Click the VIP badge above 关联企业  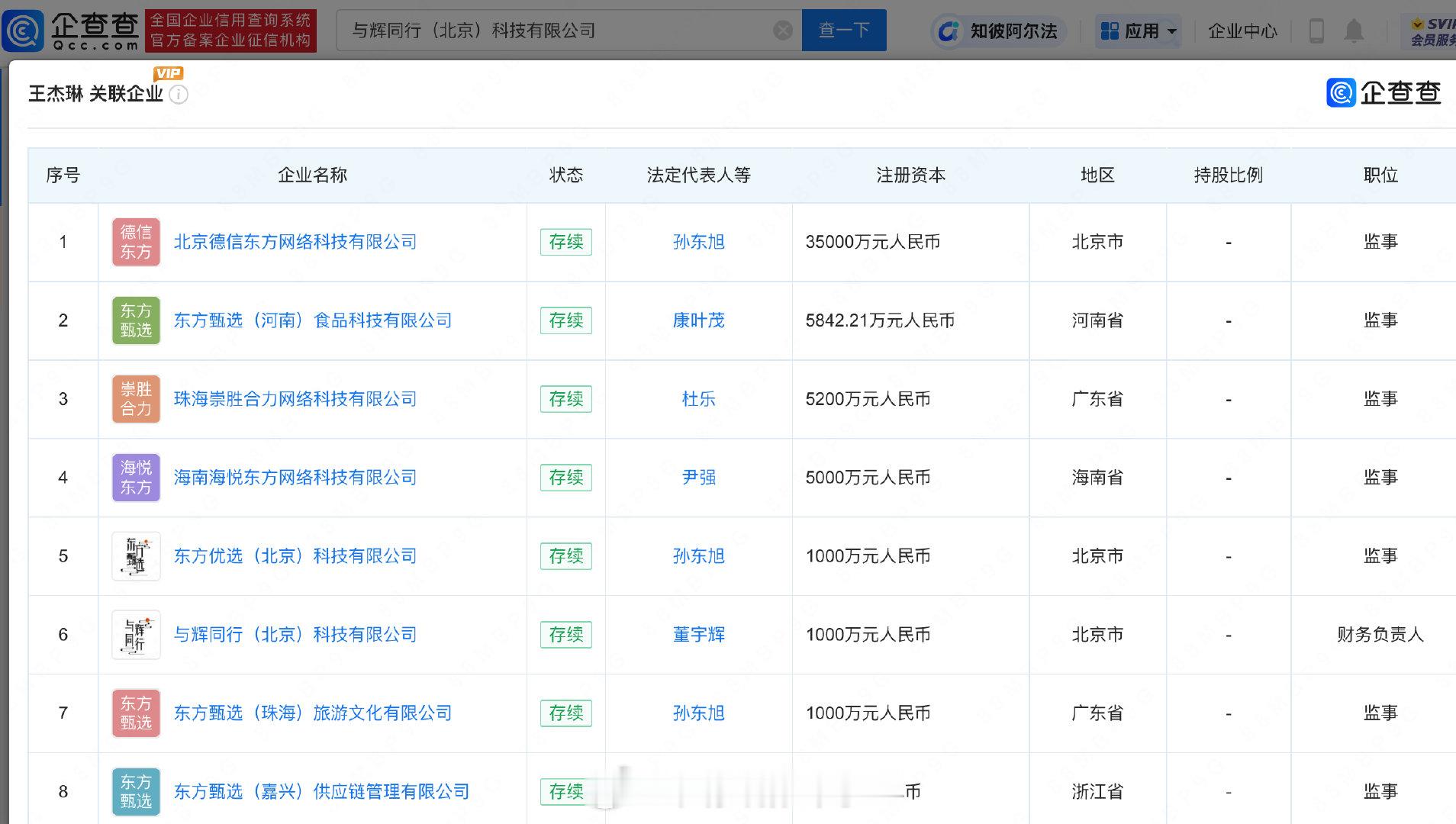click(x=168, y=73)
